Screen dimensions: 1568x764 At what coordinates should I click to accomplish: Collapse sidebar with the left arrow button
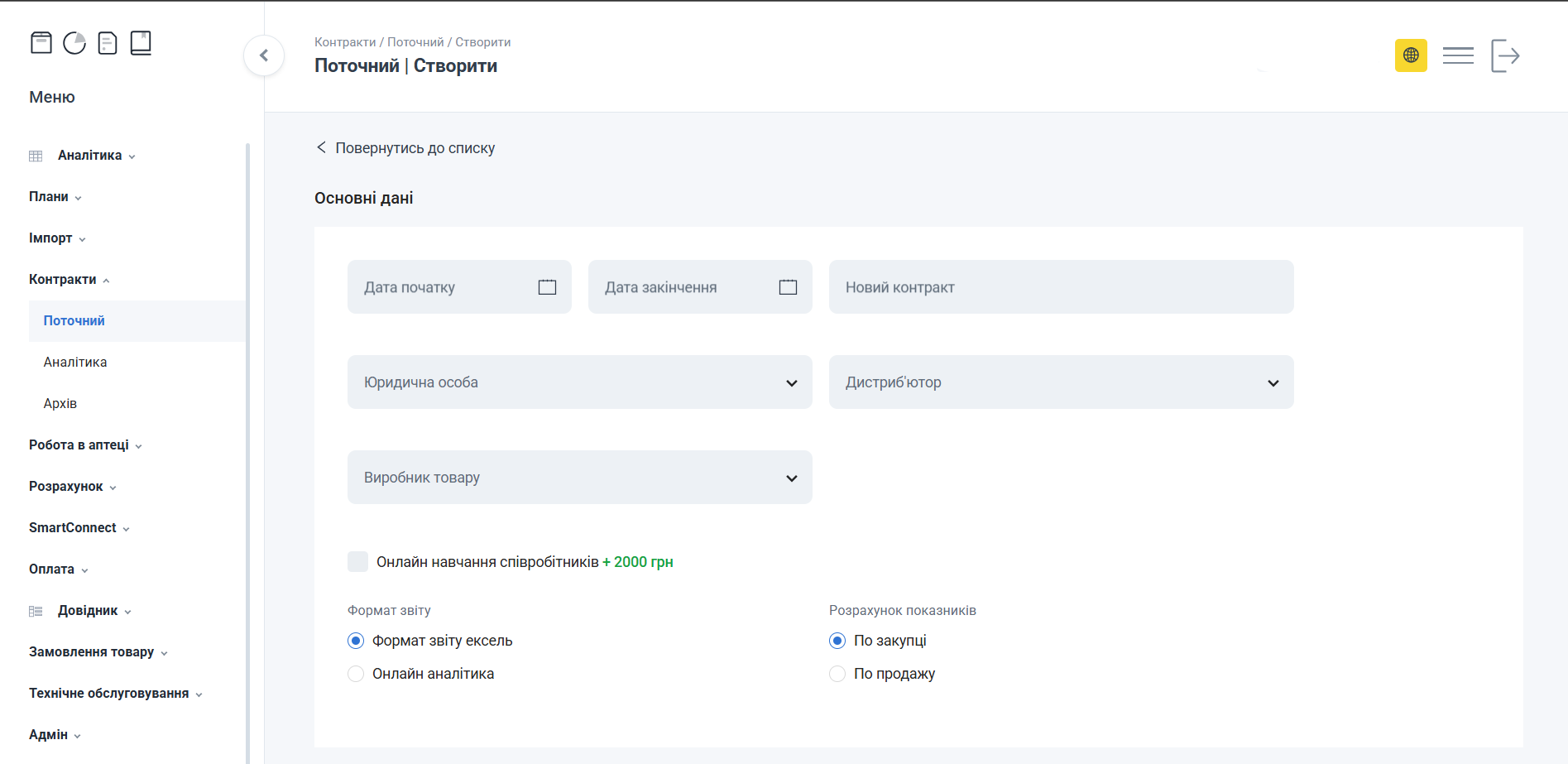tap(264, 55)
